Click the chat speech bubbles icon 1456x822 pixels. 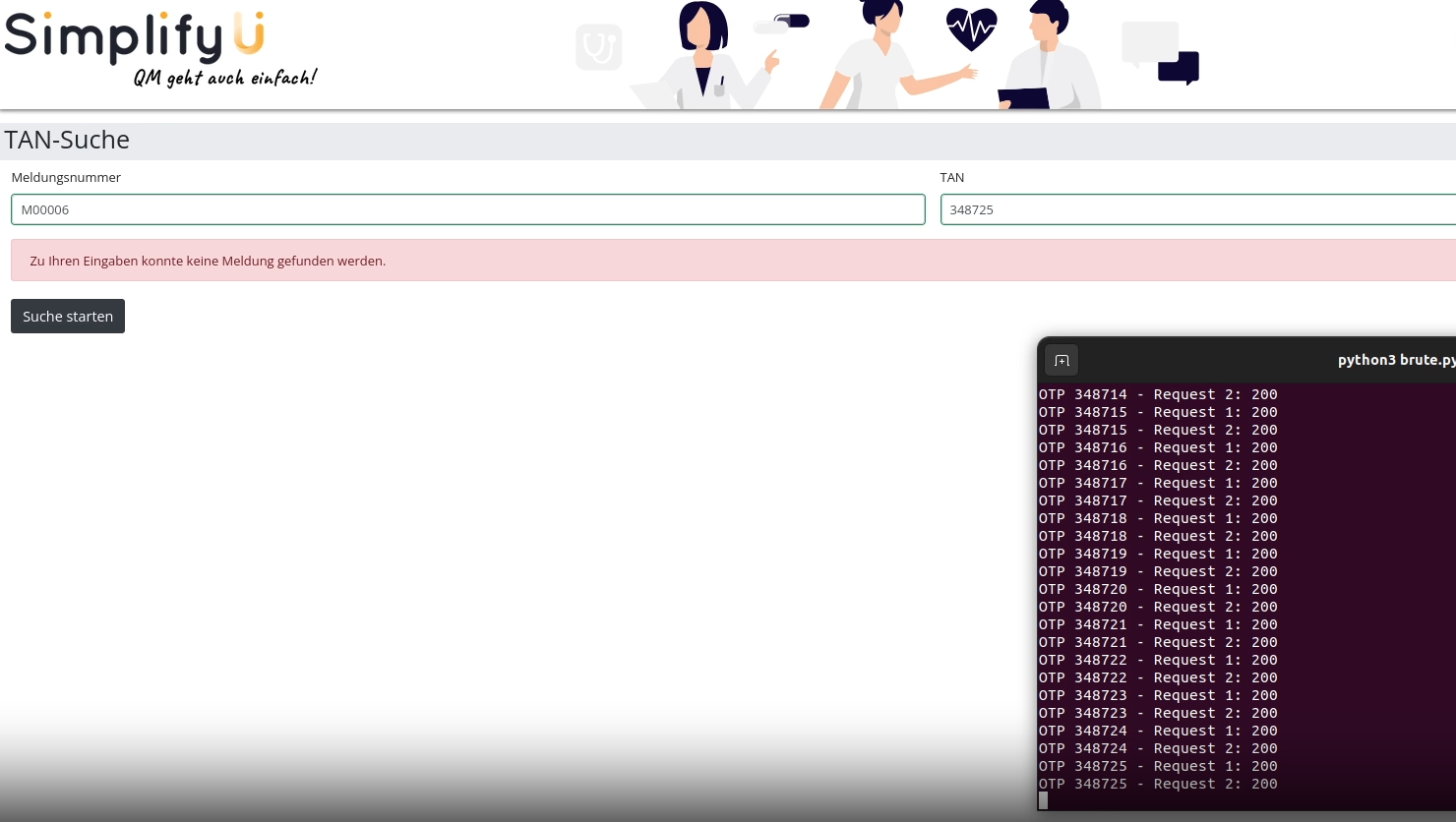click(x=1161, y=53)
